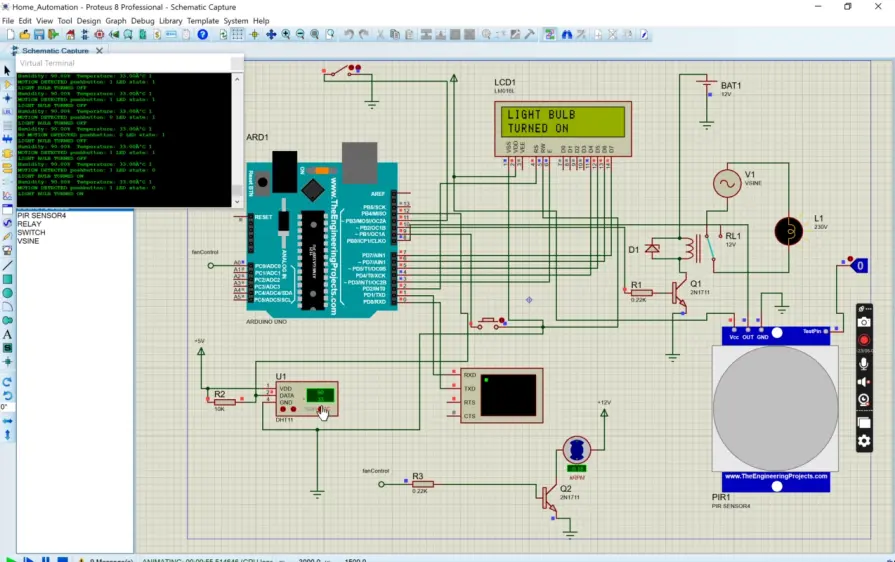Click Virtual Terminal scrollbar down arrow
The width and height of the screenshot is (895, 562).
(x=237, y=201)
